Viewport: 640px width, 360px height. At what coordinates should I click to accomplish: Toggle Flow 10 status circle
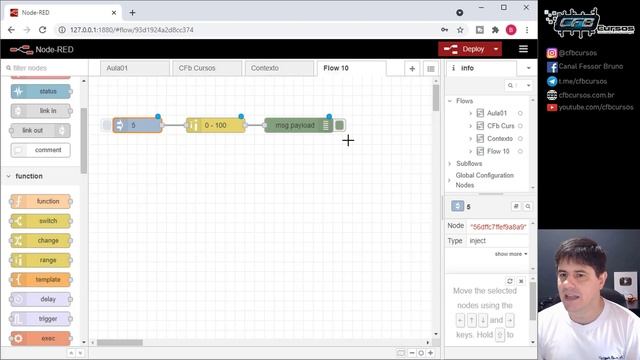click(520, 151)
